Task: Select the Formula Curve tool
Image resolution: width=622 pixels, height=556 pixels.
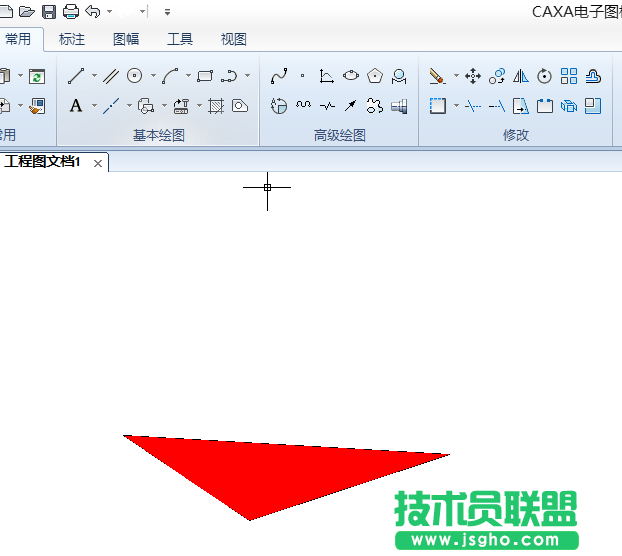Action: (x=326, y=76)
